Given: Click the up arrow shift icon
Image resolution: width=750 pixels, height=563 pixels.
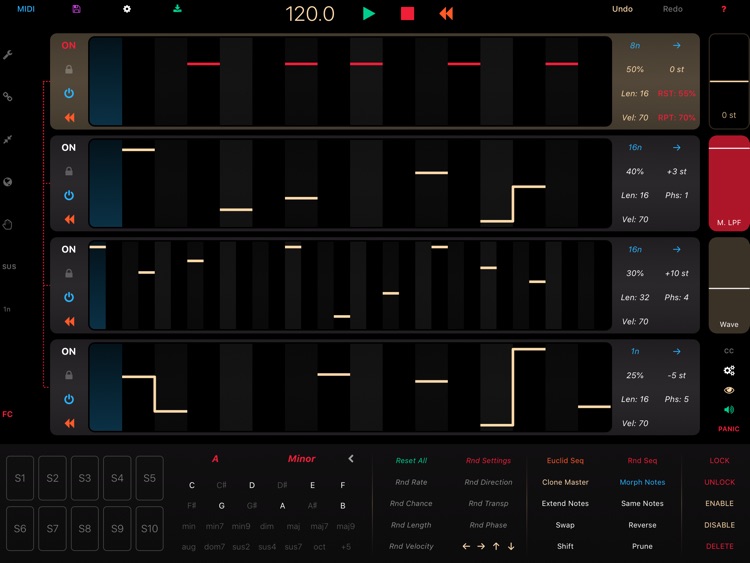Looking at the screenshot, I should (496, 546).
